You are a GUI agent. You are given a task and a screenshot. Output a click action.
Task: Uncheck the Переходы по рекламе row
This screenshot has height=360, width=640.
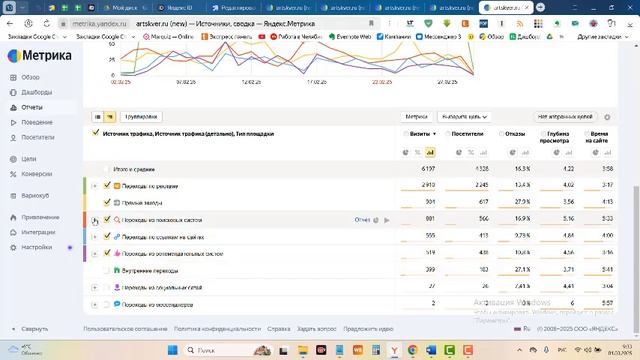click(107, 185)
